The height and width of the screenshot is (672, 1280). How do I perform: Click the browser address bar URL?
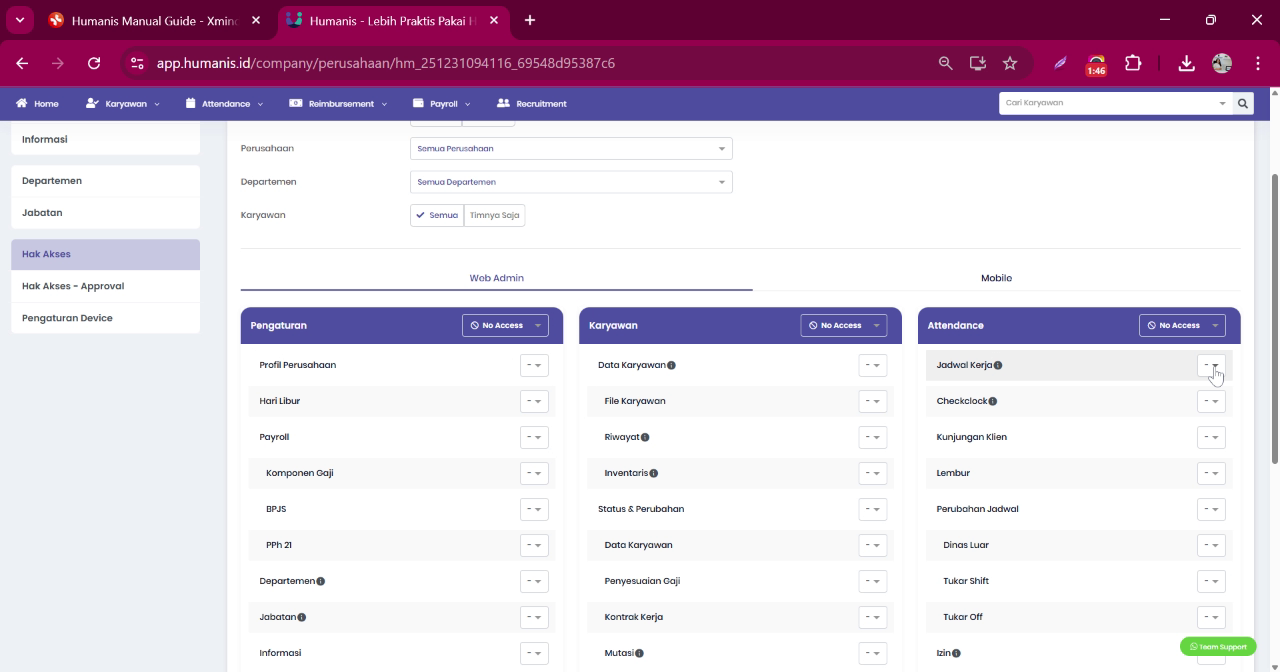click(x=386, y=63)
